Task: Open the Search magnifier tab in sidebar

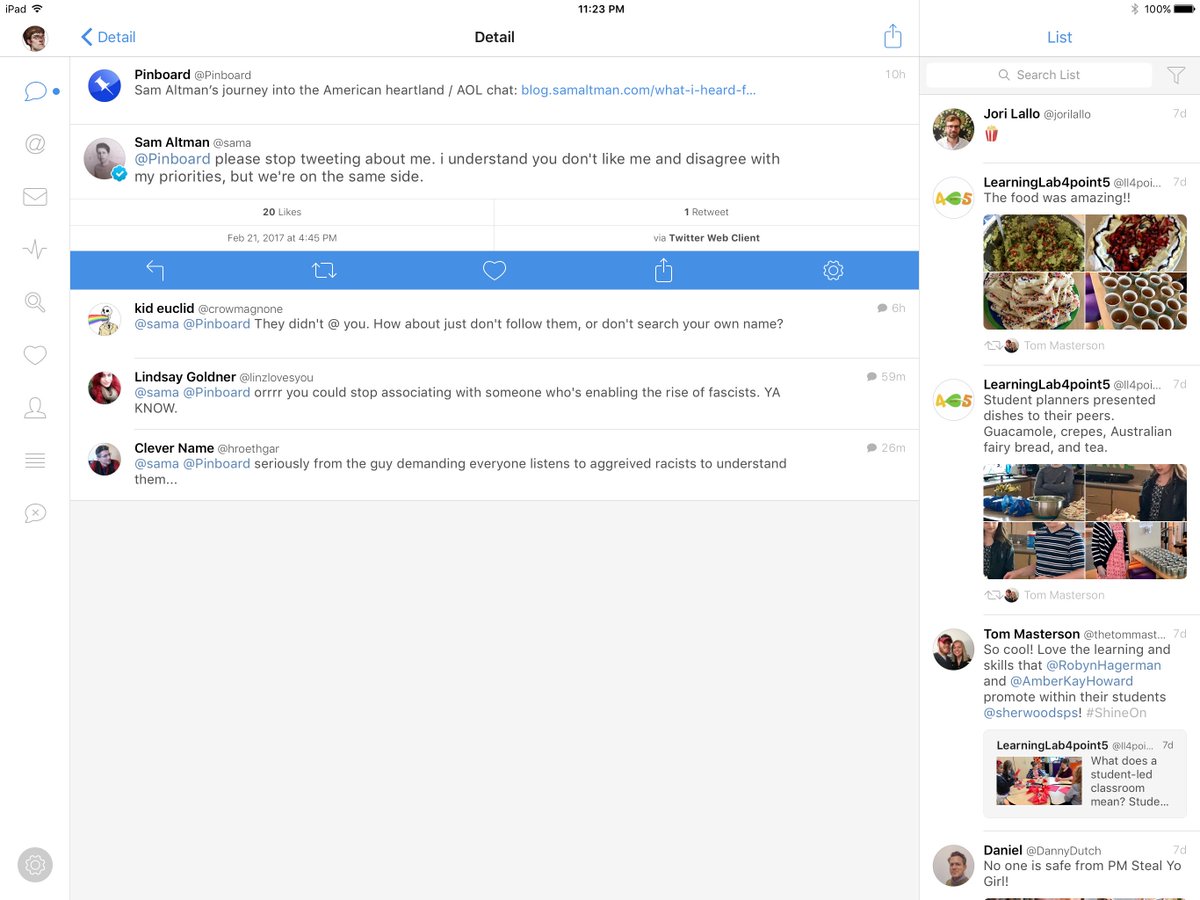Action: 35,302
